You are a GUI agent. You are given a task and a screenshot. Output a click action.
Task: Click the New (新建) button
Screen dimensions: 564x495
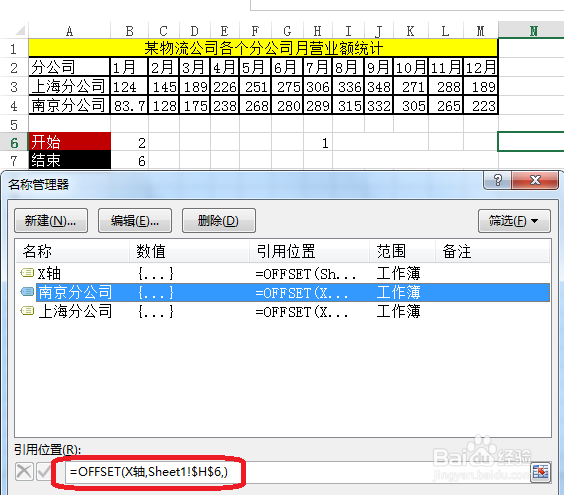pos(51,221)
